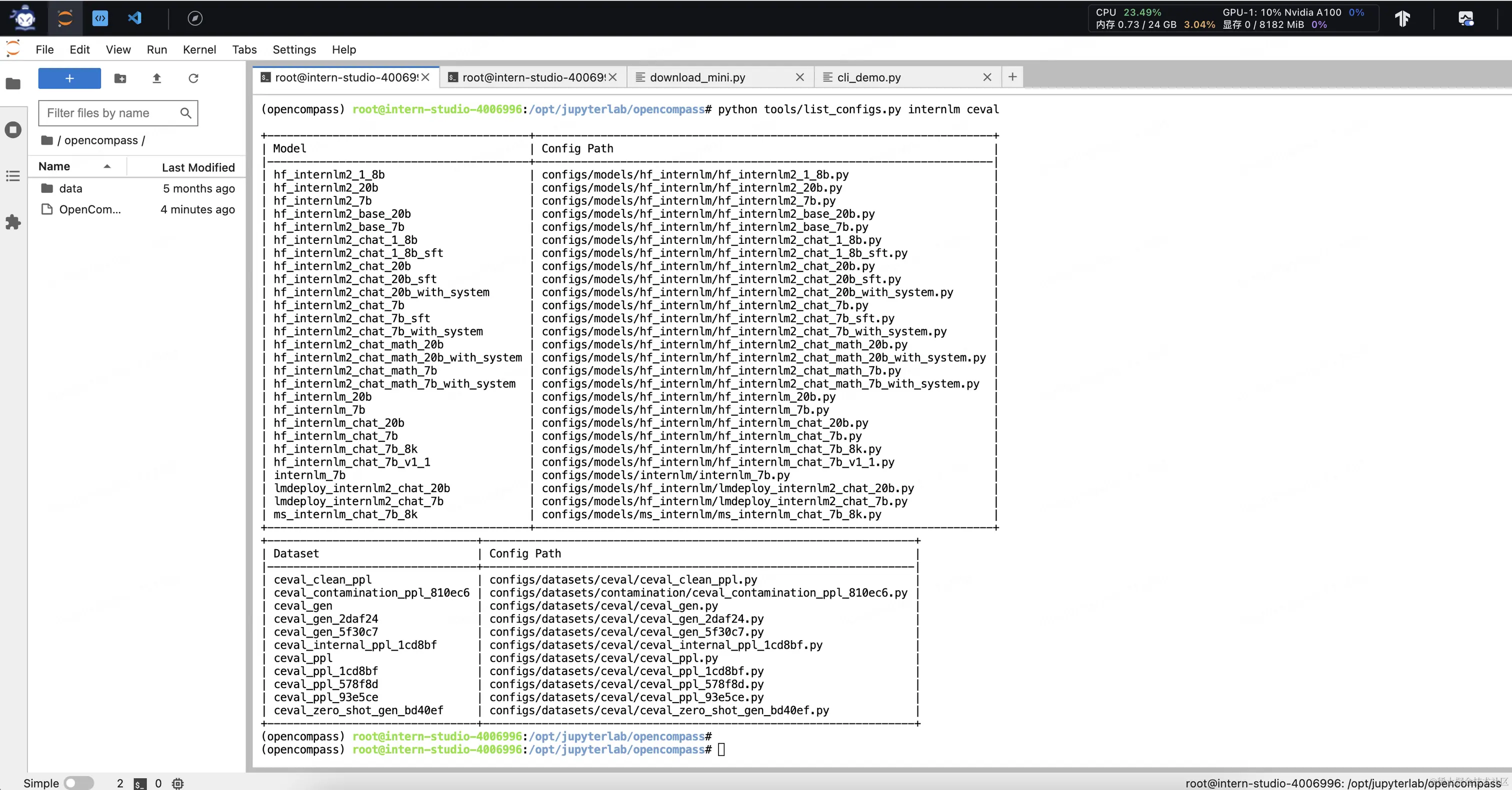Refresh the file browser list
Image resolution: width=1512 pixels, height=790 pixels.
tap(193, 78)
